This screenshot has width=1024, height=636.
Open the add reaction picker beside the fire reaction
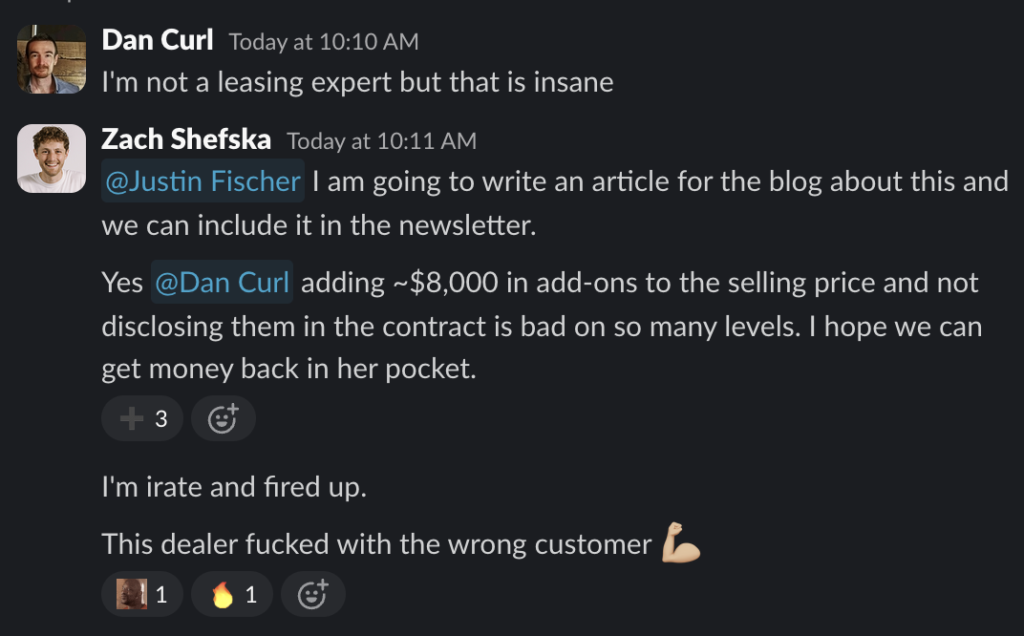point(313,595)
